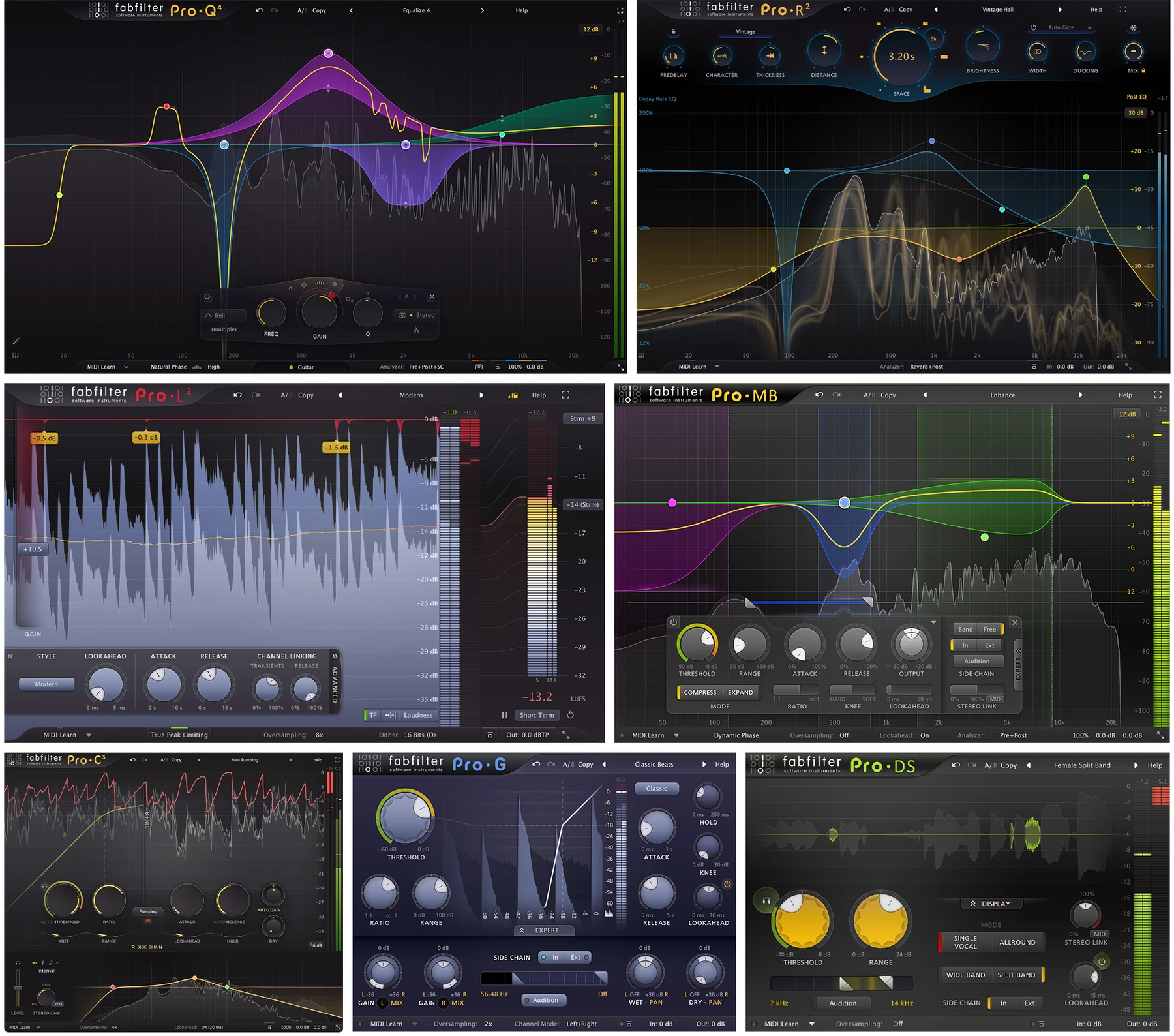
Task: Open the MIDI Learn dropdown arrow in Pro-Q4
Action: 127,367
